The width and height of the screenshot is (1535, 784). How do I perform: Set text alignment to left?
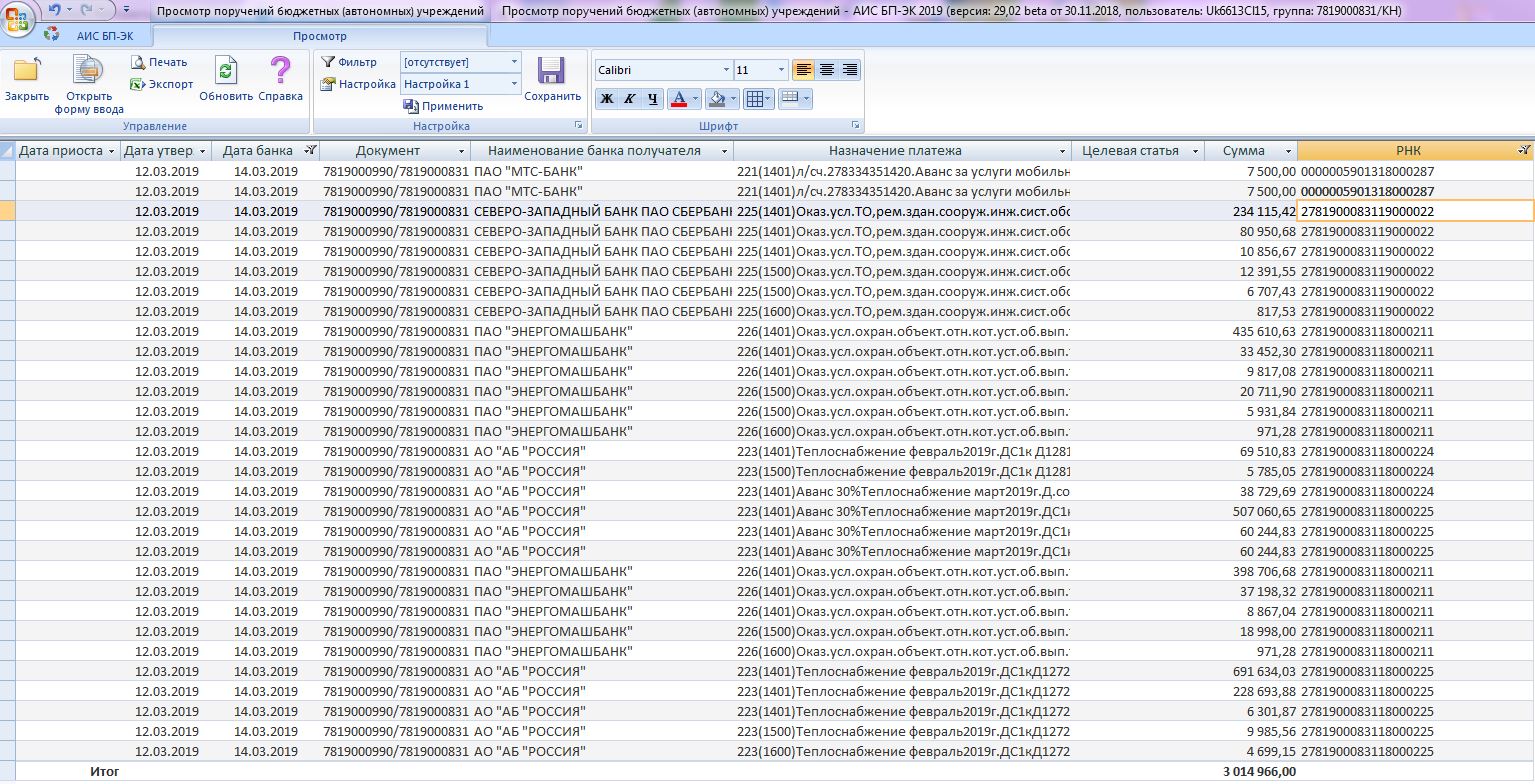803,70
